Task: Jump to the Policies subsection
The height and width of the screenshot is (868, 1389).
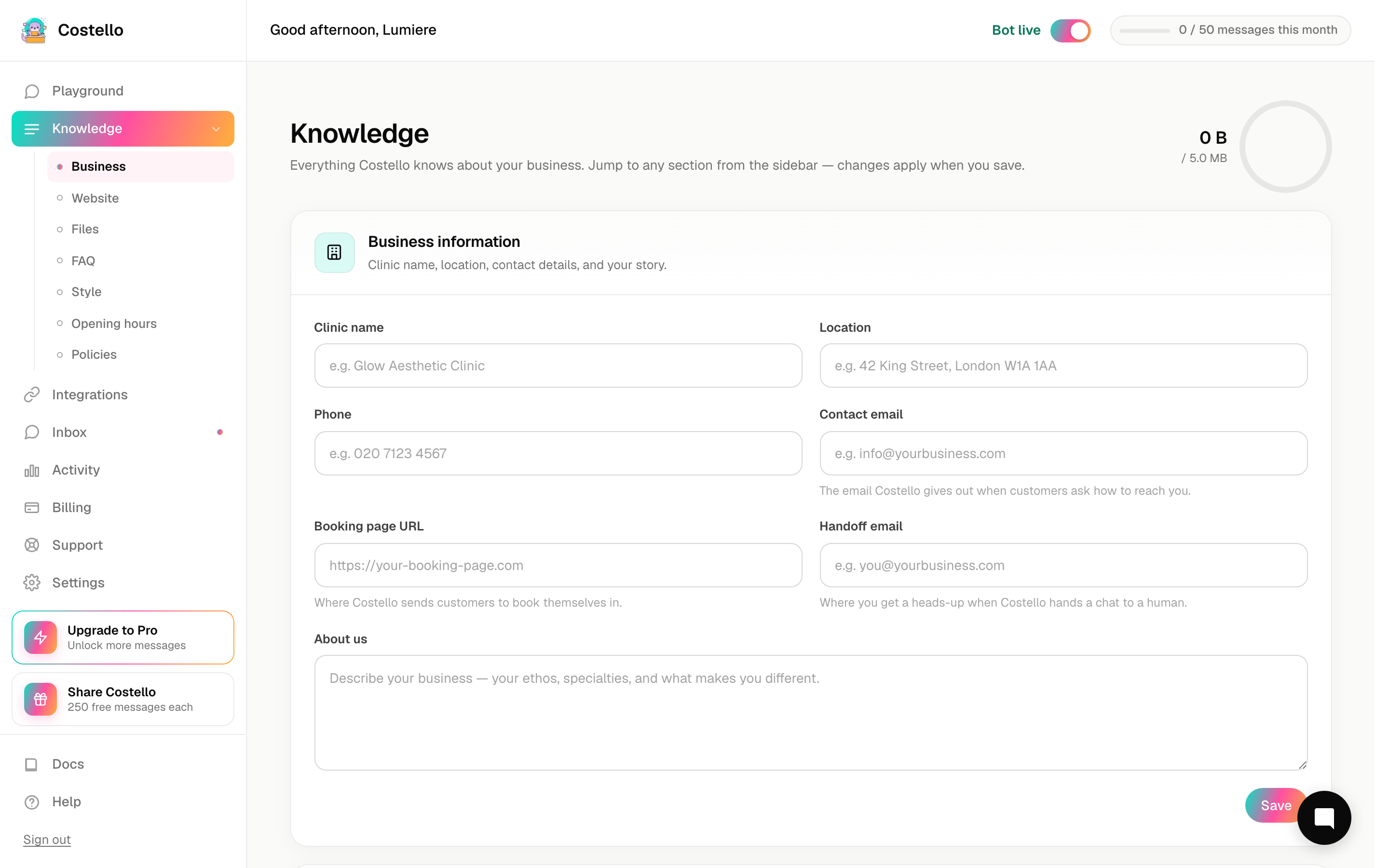Action: (141, 354)
